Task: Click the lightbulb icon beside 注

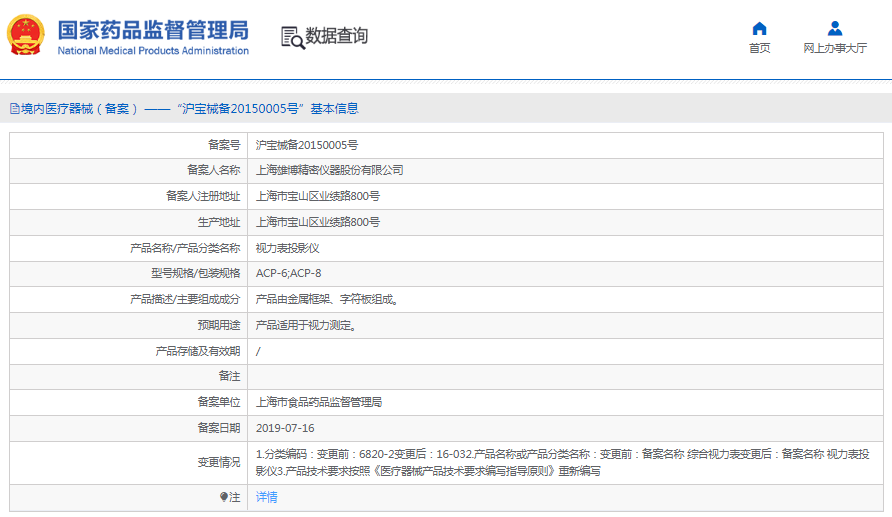Action: pyautogui.click(x=224, y=497)
